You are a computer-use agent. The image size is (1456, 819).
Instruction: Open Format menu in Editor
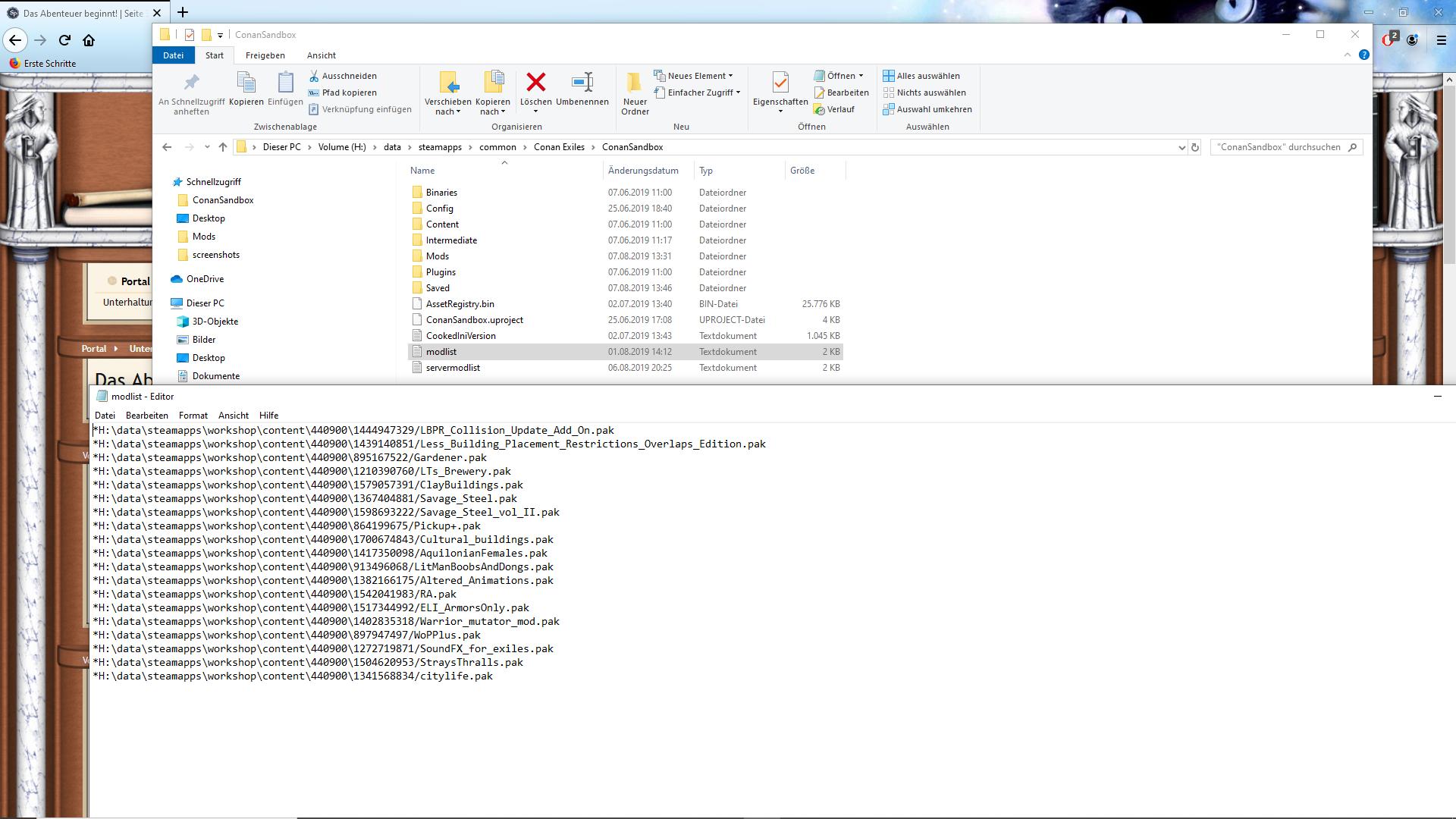coord(193,416)
